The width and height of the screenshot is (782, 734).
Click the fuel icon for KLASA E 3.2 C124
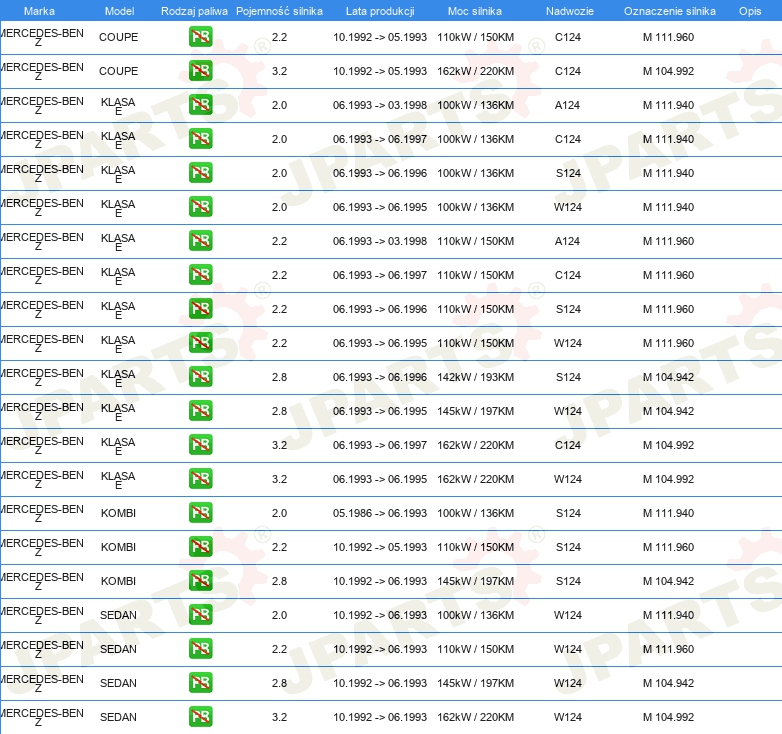200,444
